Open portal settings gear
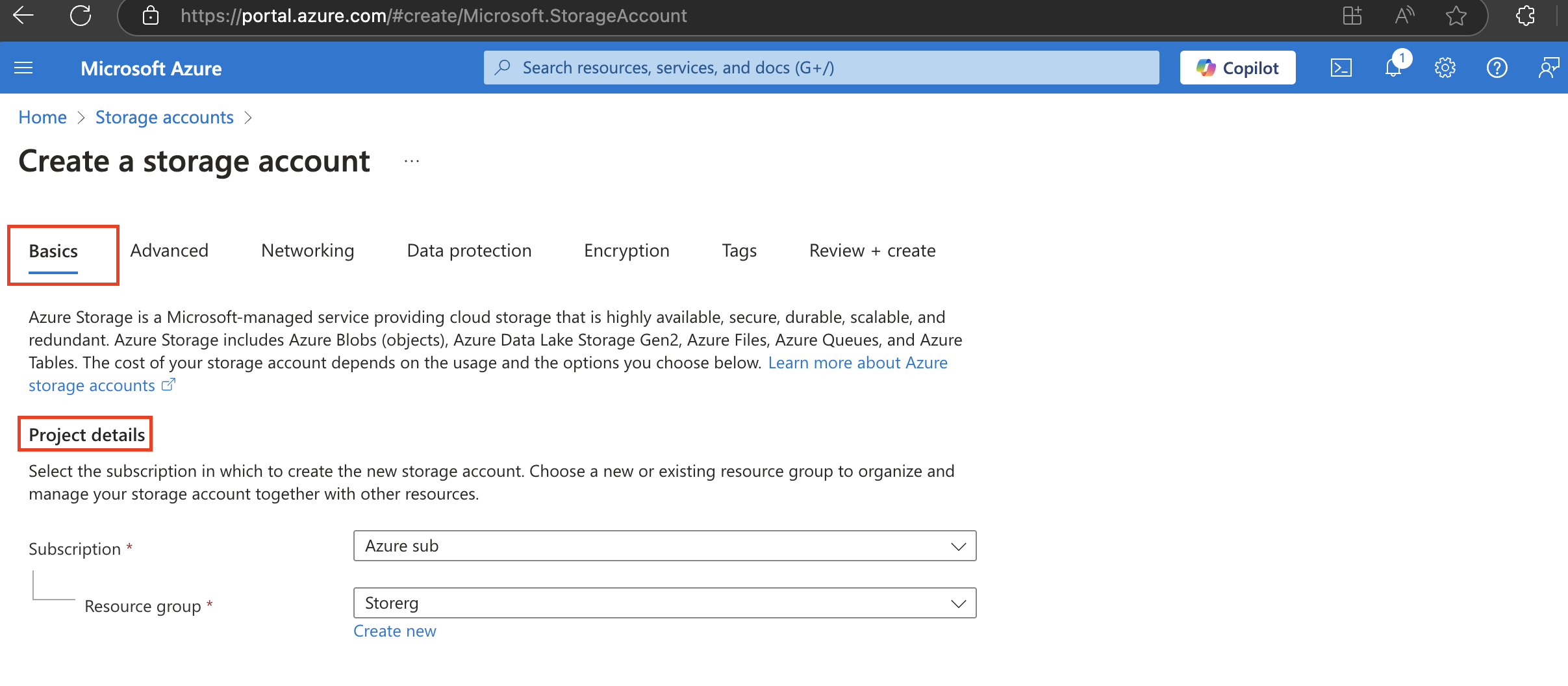This screenshot has height=686, width=1568. click(x=1445, y=68)
